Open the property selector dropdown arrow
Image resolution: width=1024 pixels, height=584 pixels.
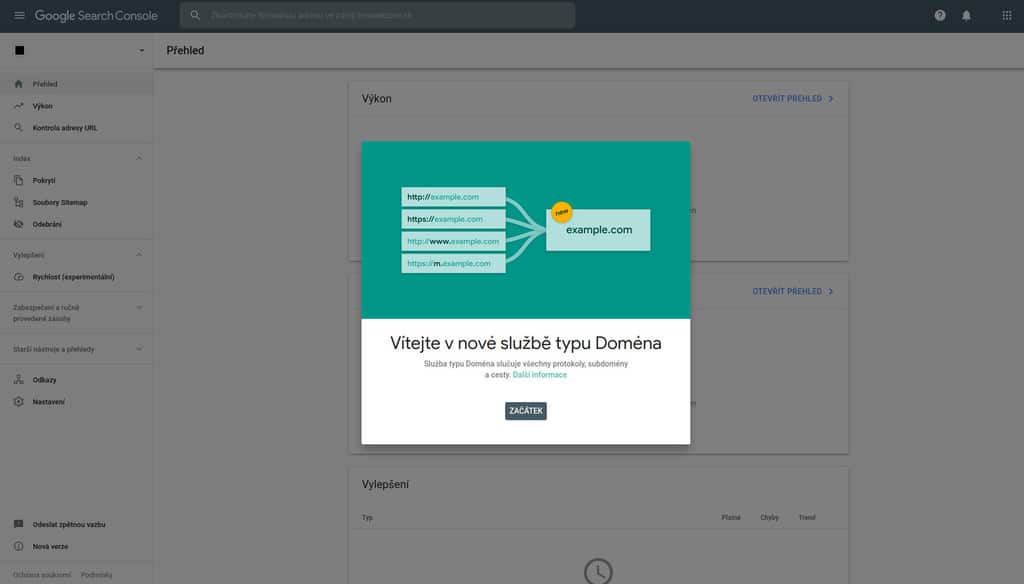coord(141,50)
